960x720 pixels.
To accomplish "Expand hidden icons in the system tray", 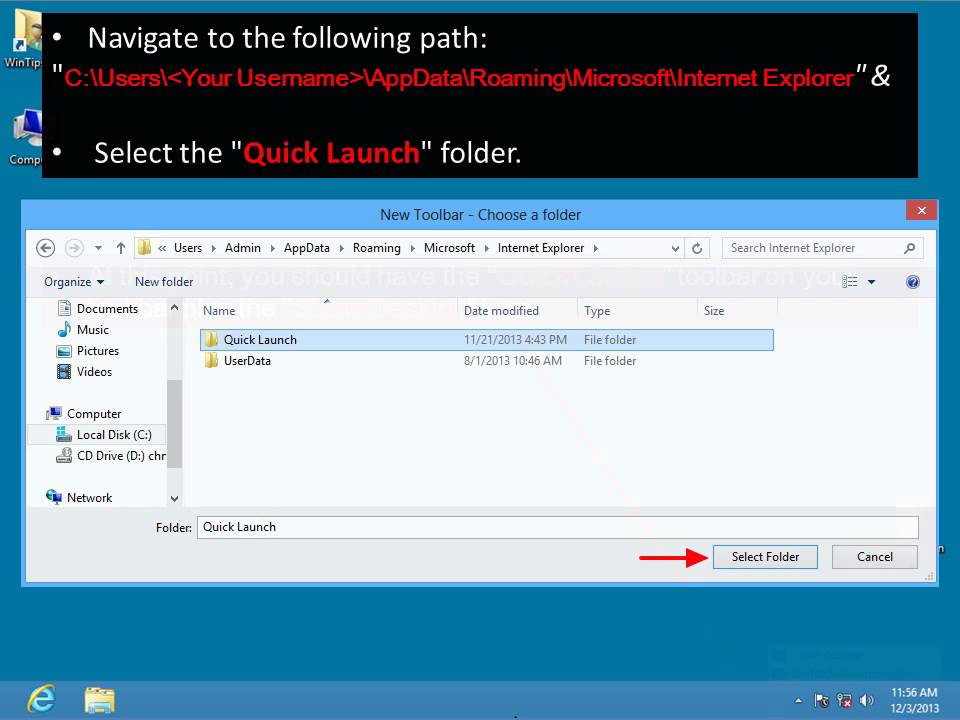I will tap(798, 700).
